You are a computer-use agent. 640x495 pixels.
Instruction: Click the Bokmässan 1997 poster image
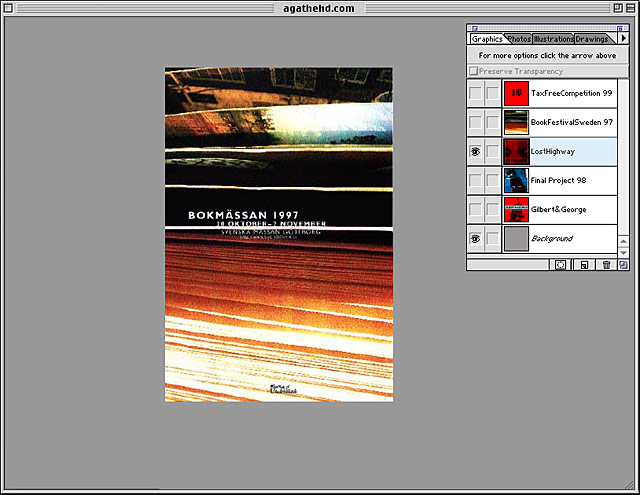279,235
